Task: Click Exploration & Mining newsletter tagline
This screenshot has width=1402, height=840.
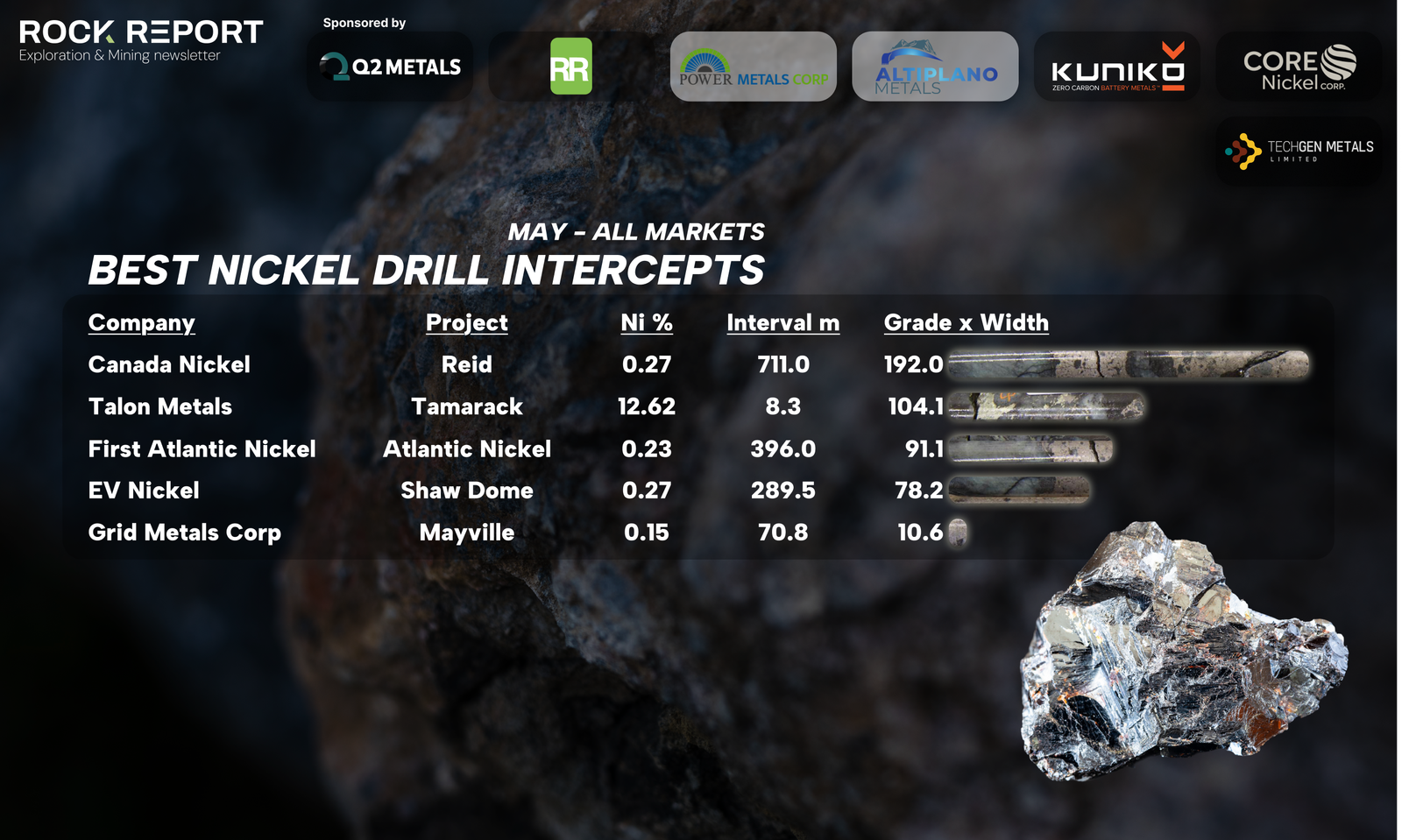Action: pyautogui.click(x=119, y=55)
